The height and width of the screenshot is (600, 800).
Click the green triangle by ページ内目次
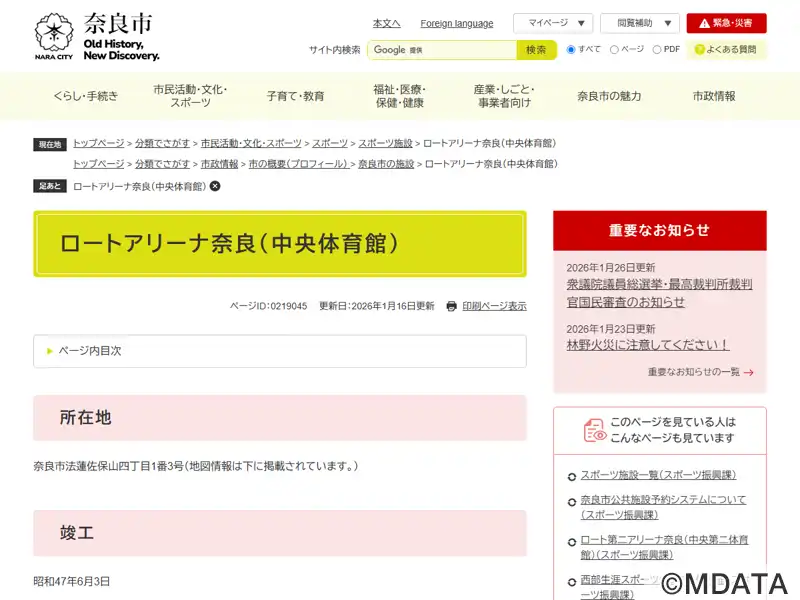pyautogui.click(x=49, y=351)
